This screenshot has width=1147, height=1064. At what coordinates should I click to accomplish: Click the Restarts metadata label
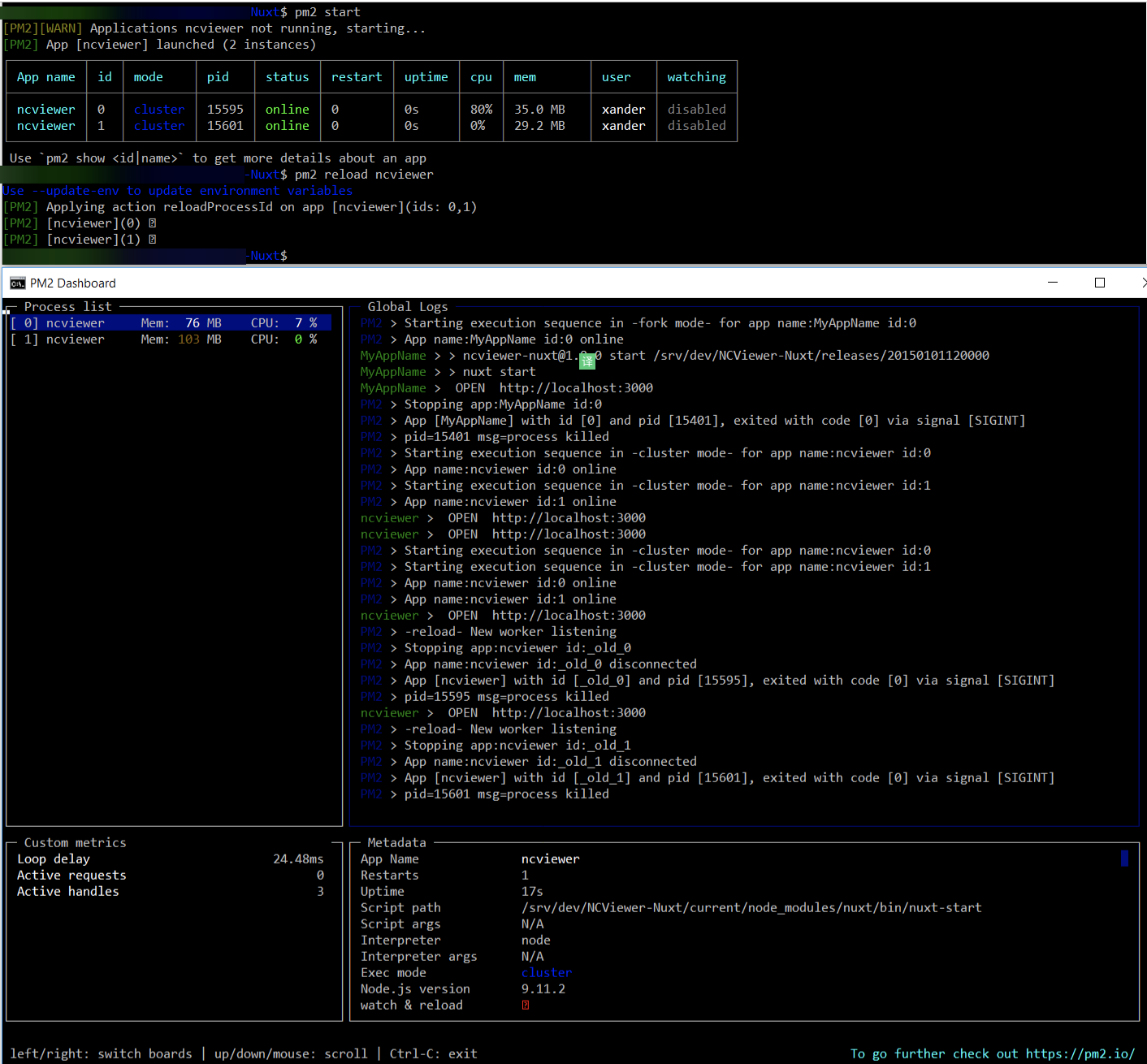[390, 876]
